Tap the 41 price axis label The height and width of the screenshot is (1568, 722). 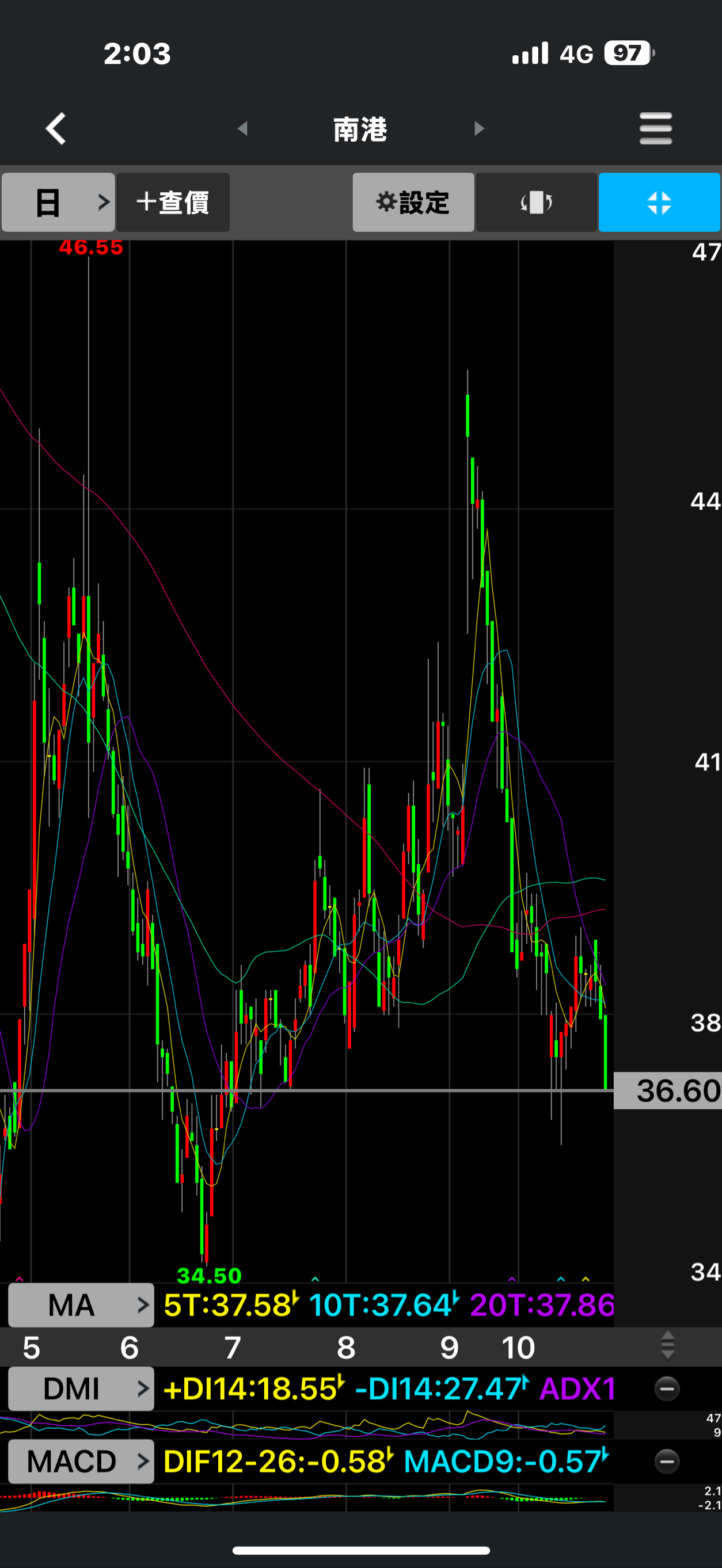[708, 761]
